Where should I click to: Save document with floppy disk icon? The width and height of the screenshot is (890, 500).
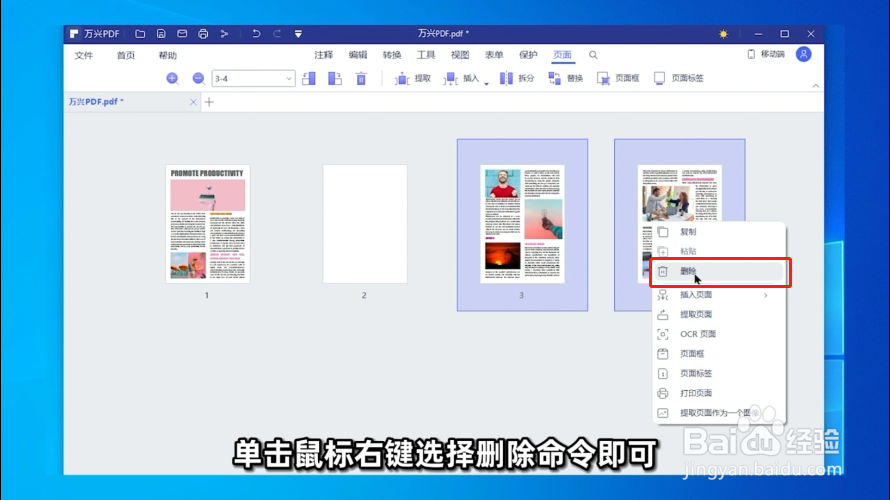click(x=161, y=34)
